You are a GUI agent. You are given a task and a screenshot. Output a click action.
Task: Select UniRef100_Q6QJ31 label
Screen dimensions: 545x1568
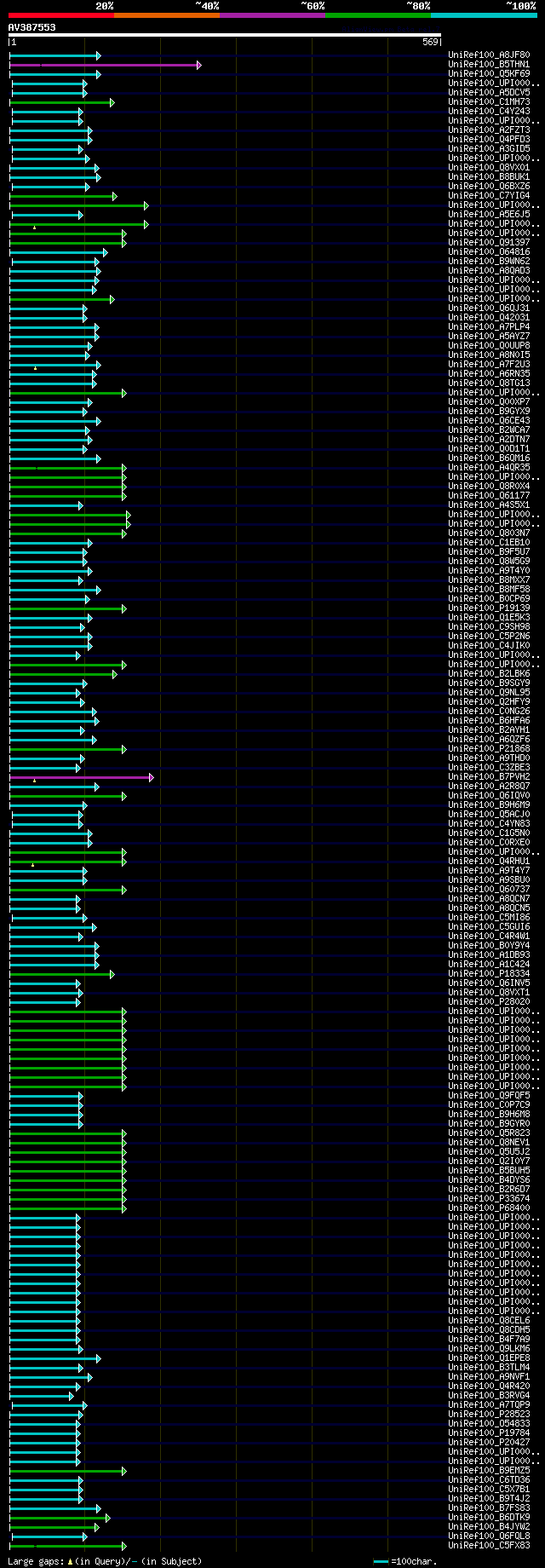489,308
